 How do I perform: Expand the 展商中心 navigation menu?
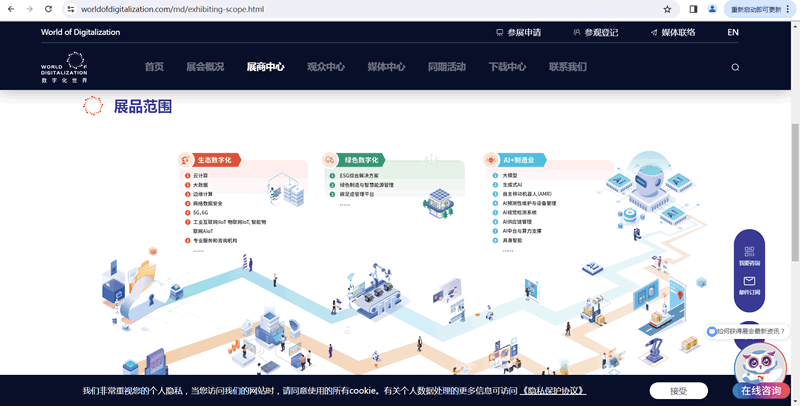click(x=265, y=67)
